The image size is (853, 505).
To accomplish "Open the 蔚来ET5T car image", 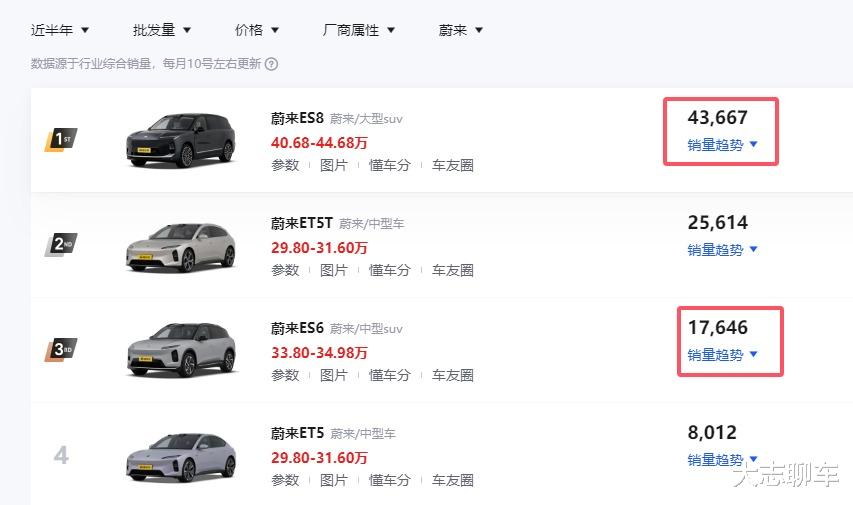I will pyautogui.click(x=180, y=246).
